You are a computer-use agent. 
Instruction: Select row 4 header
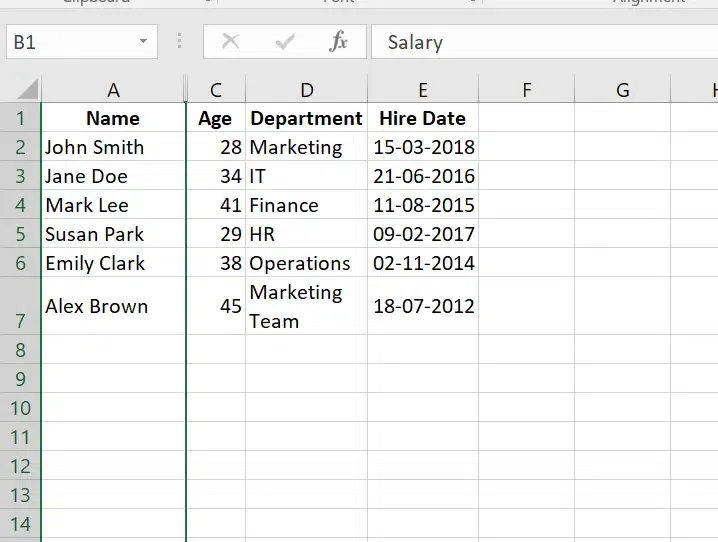[x=20, y=205]
